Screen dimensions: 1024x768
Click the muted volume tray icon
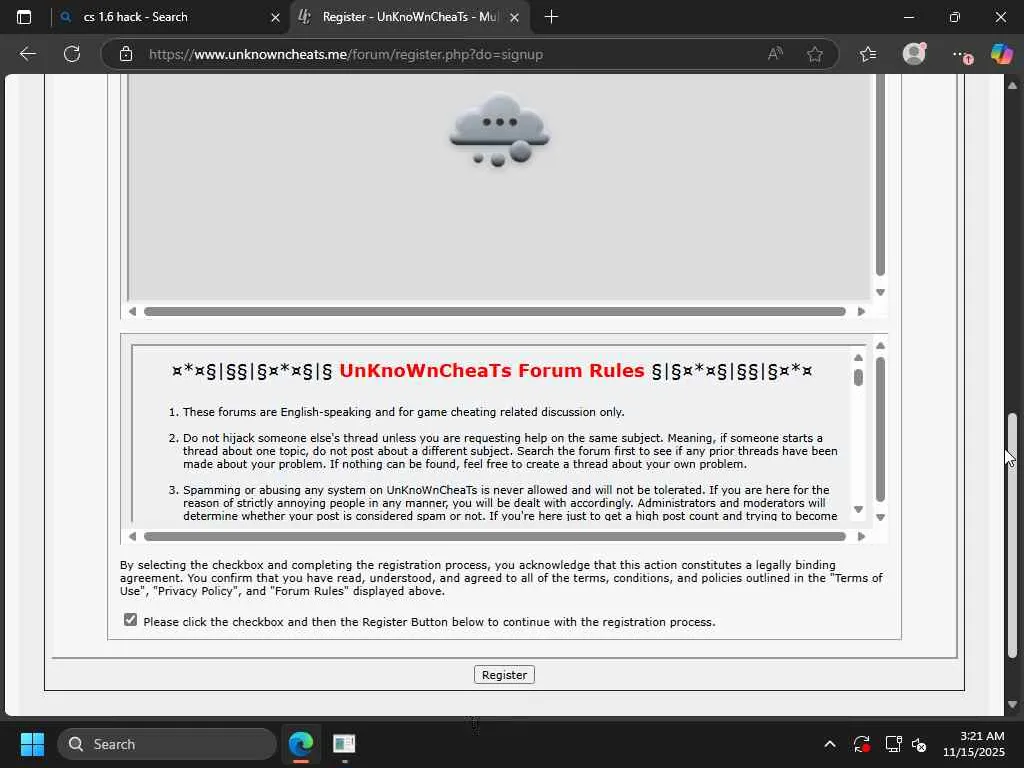coord(920,744)
